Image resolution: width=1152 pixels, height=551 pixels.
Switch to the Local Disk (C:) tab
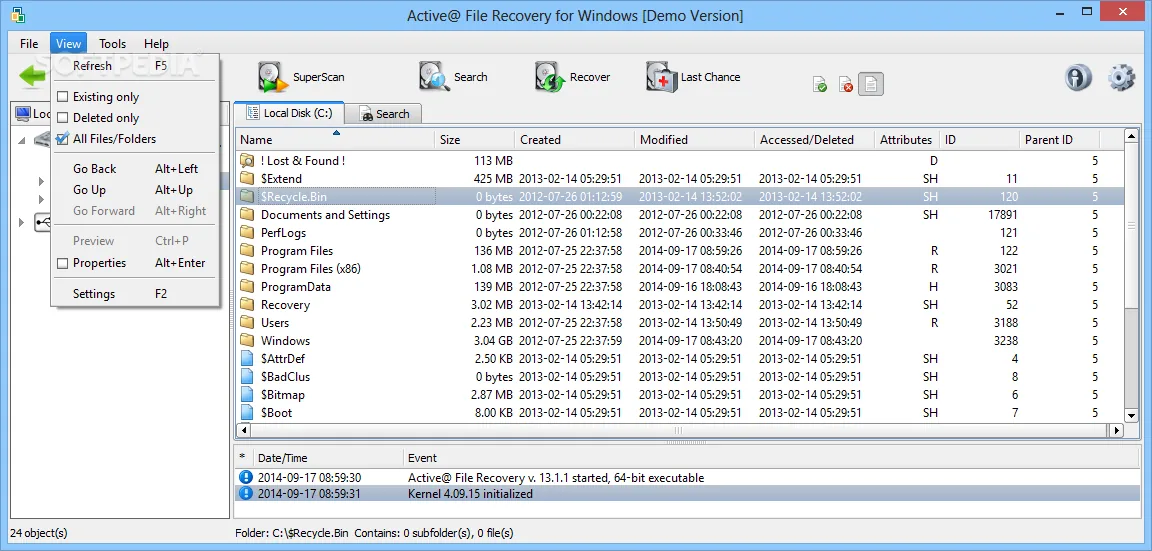click(289, 113)
